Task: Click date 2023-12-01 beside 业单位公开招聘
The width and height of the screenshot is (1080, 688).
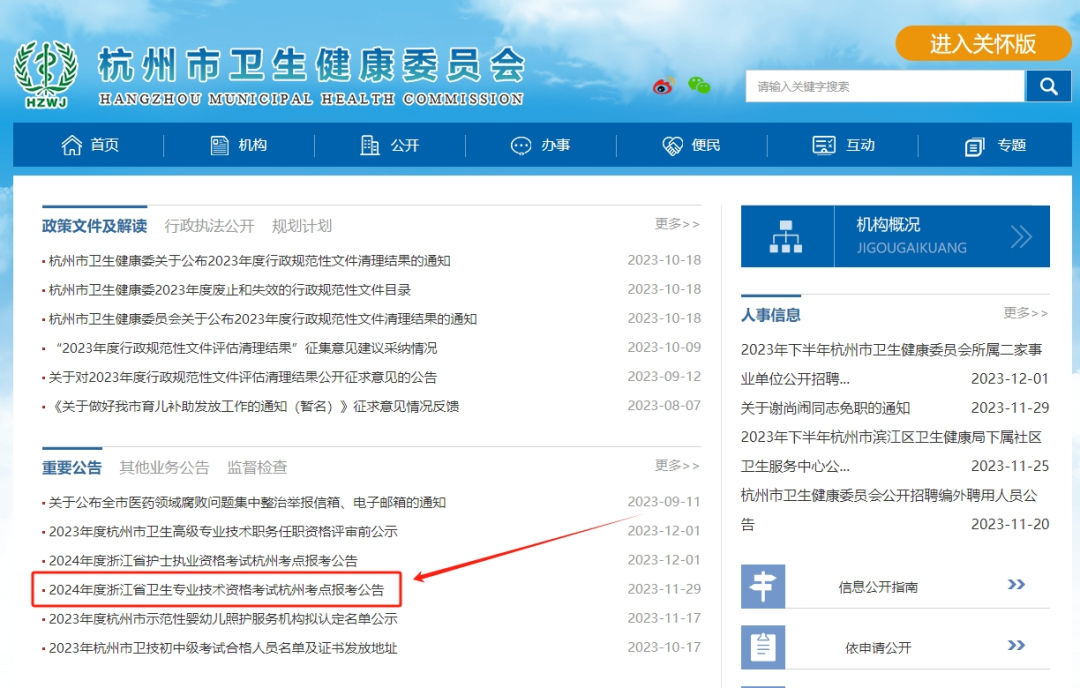Action: (1010, 379)
